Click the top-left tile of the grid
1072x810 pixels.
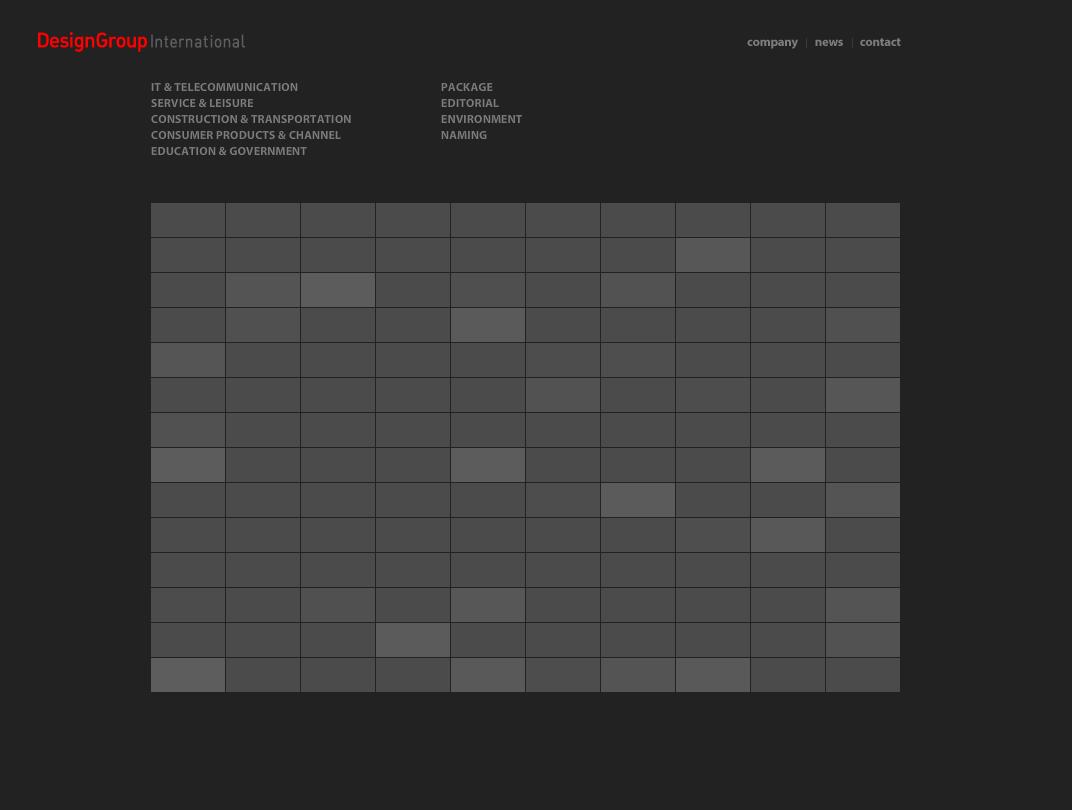pyautogui.click(x=188, y=220)
